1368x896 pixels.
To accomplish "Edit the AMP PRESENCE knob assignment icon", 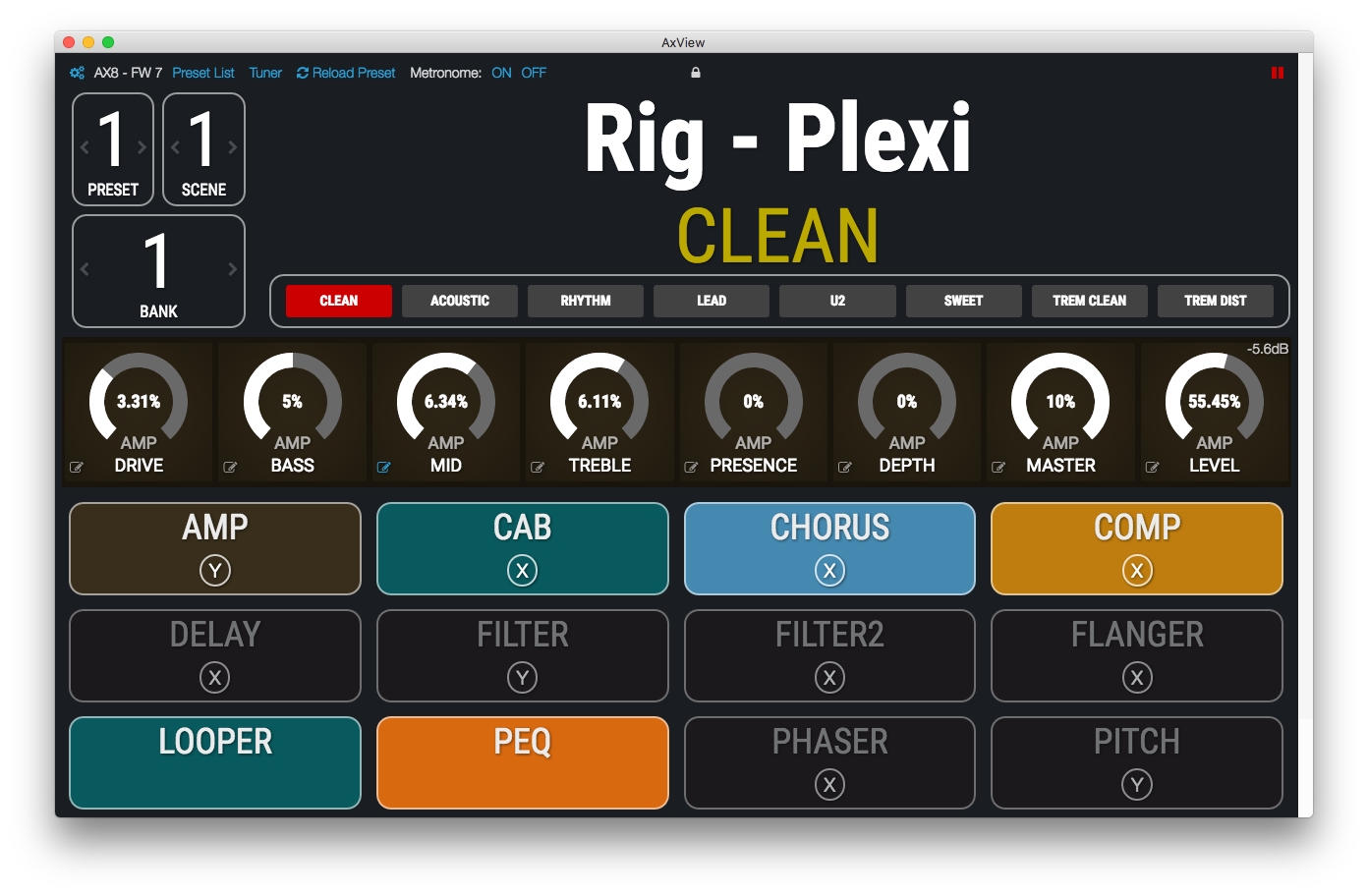I will 691,468.
